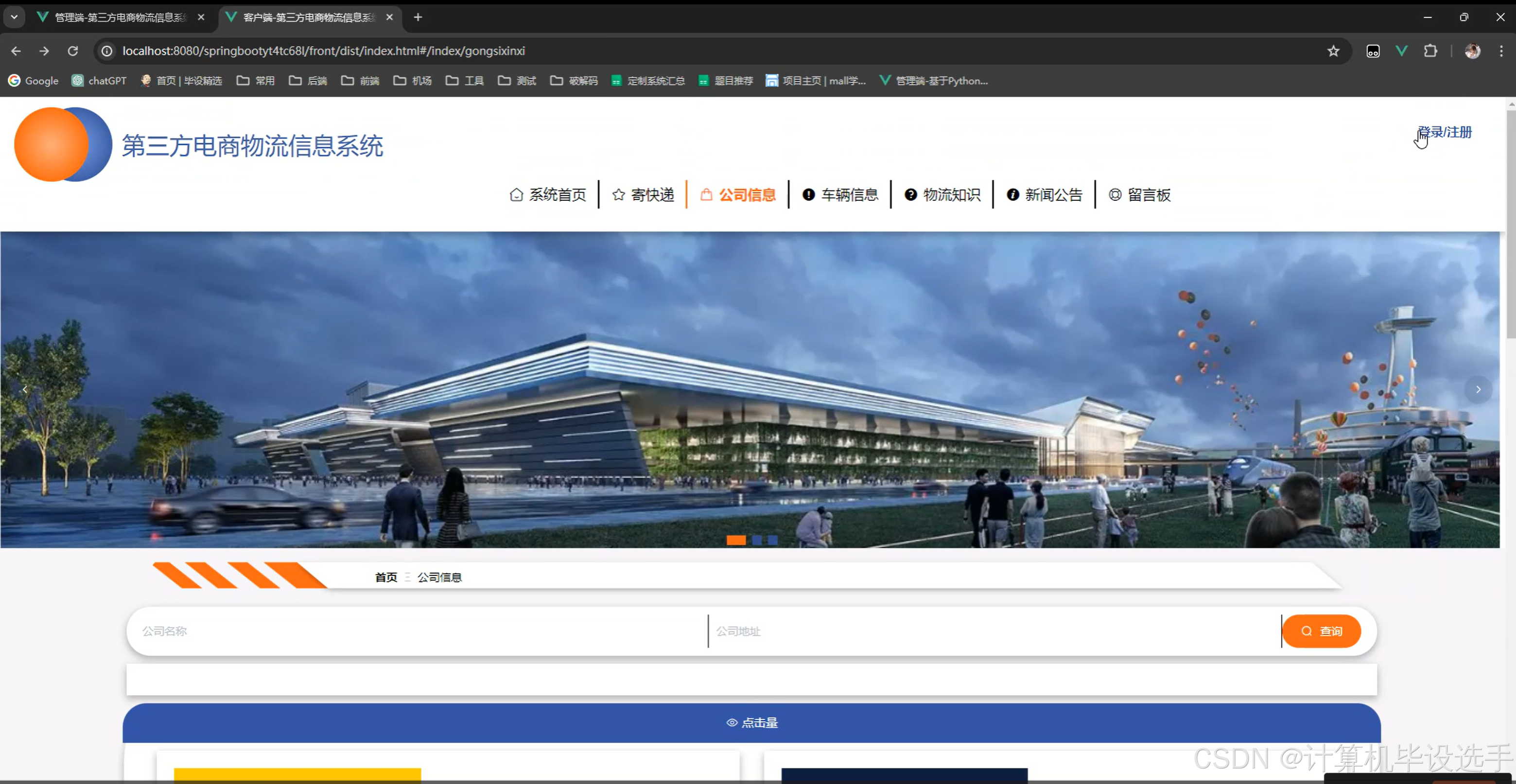Click the site information icon in address bar
This screenshot has height=784, width=1516.
pos(107,51)
